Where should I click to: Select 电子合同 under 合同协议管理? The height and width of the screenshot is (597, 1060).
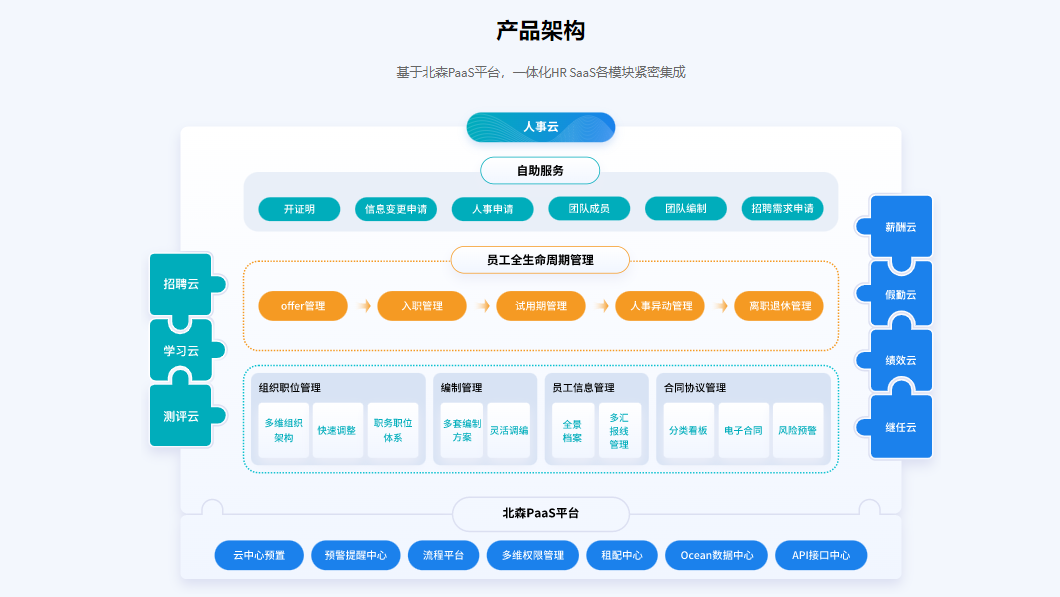pyautogui.click(x=743, y=431)
